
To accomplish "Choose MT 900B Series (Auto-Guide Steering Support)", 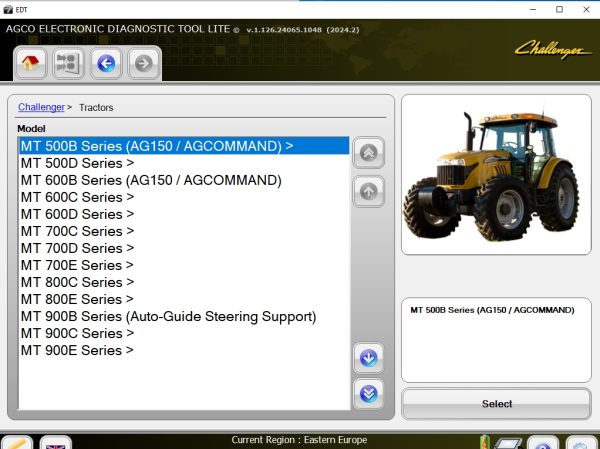I will 184,316.
